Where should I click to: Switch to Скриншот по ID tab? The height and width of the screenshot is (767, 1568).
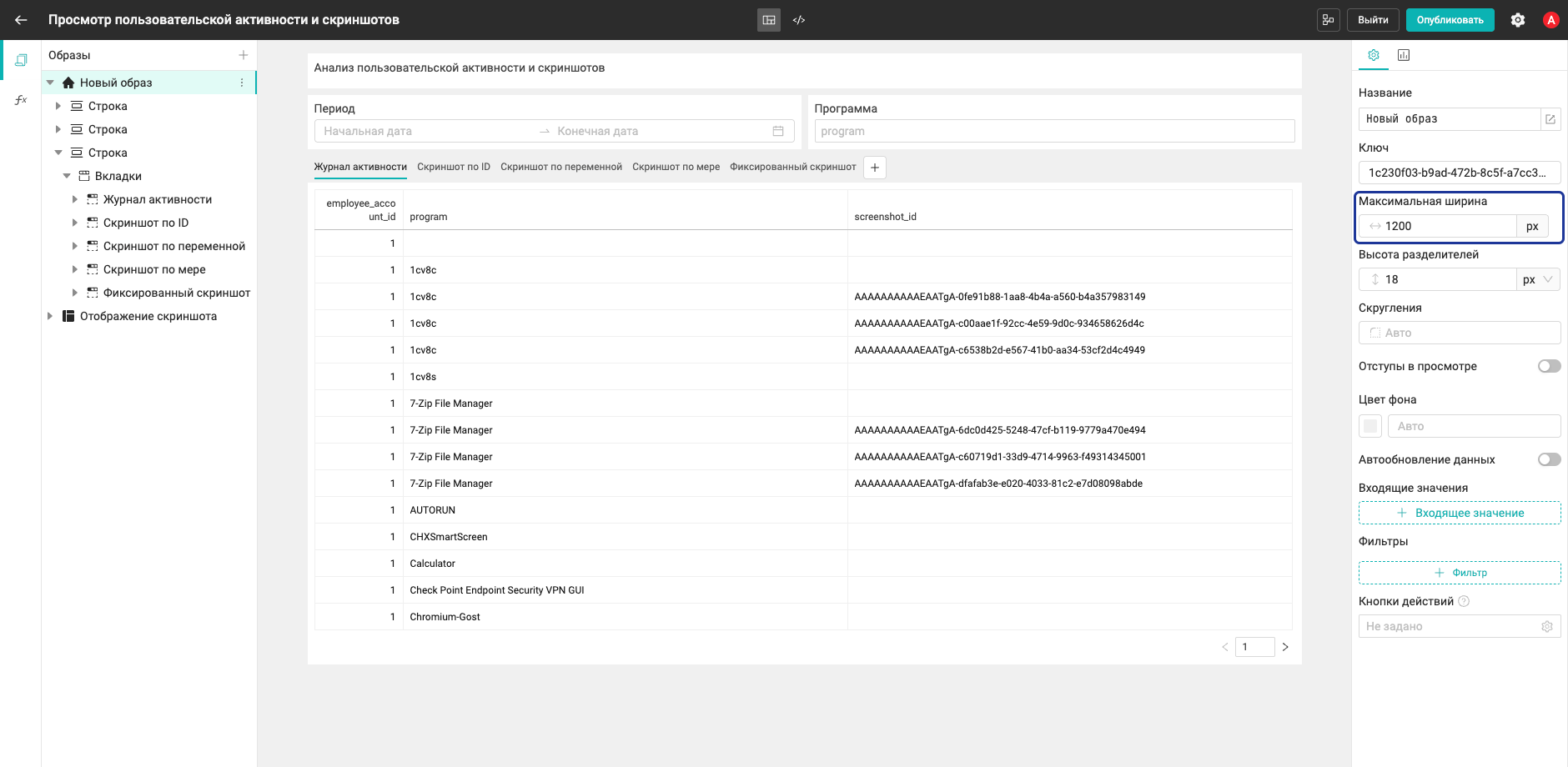coord(454,167)
